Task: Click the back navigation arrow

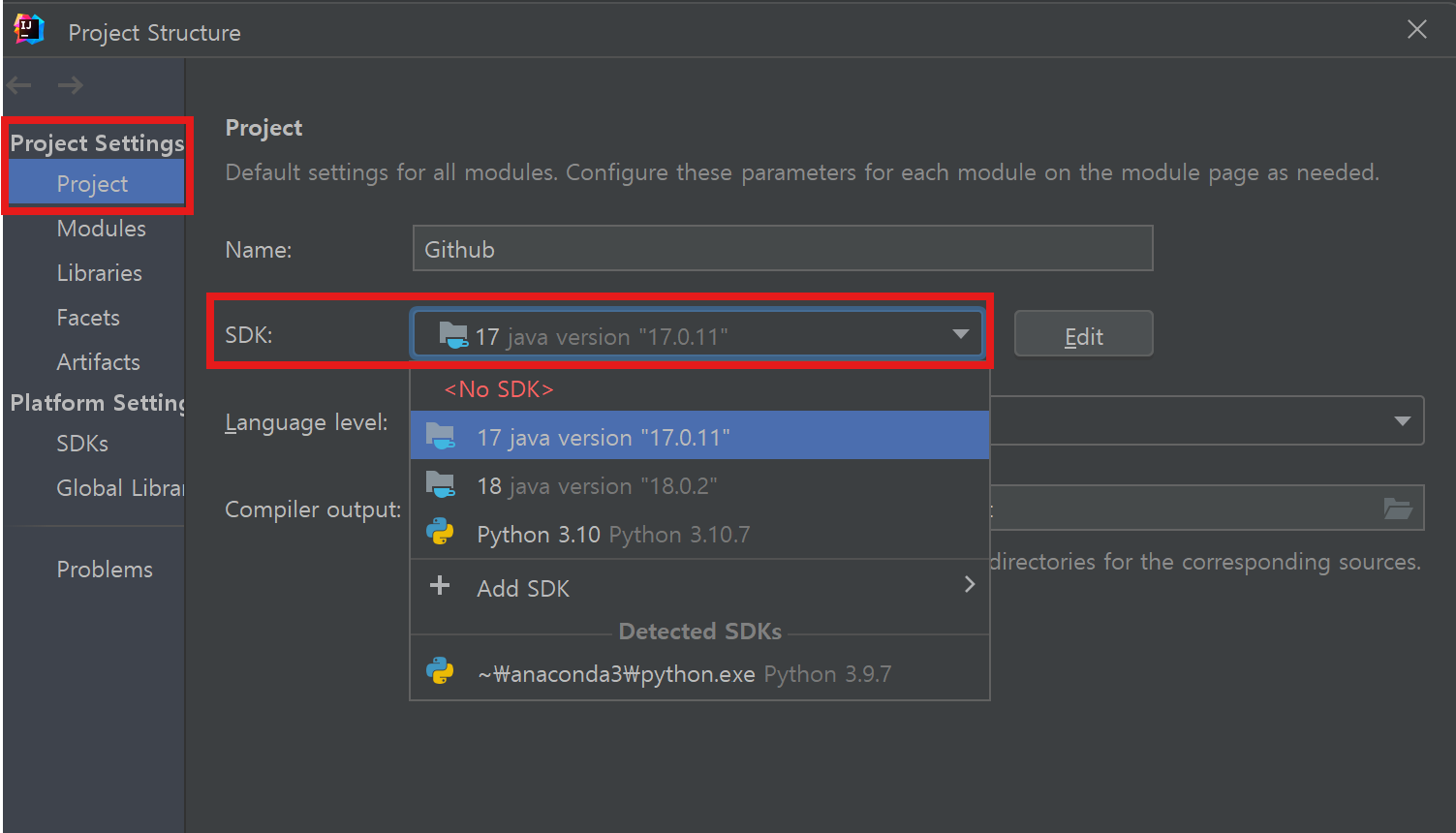Action: coord(18,85)
